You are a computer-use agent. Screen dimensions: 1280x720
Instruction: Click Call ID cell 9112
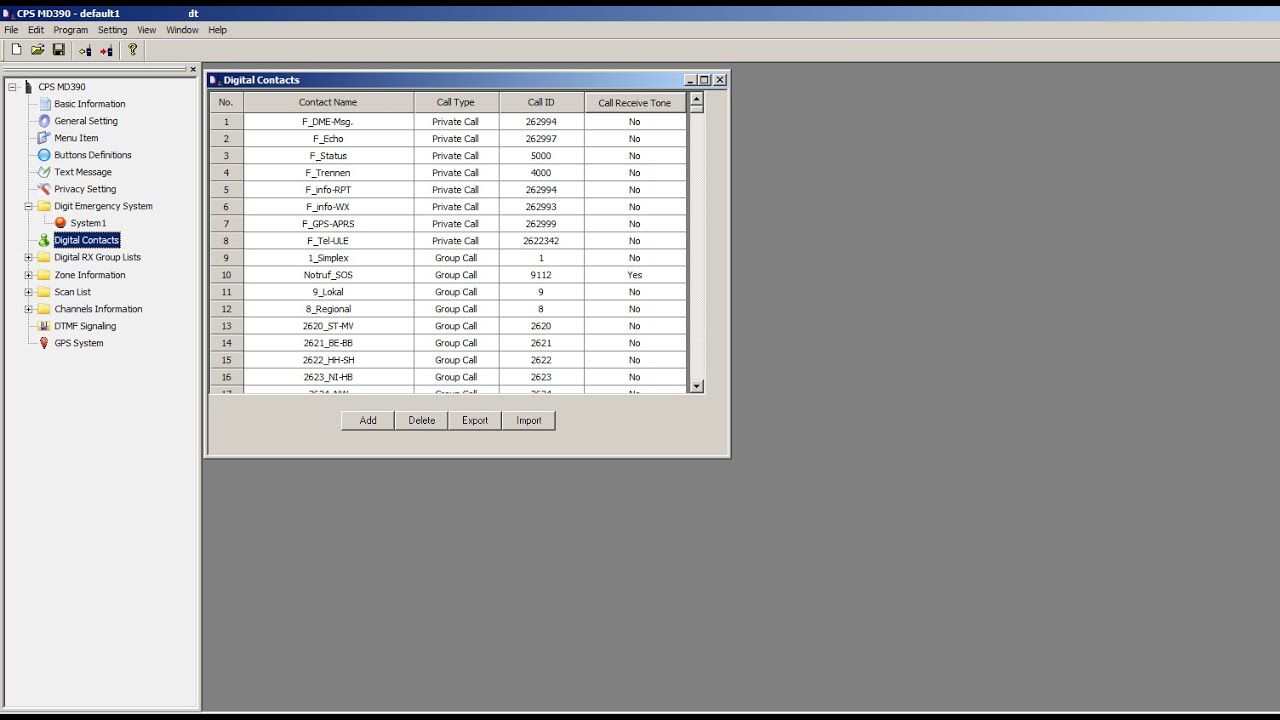click(541, 275)
